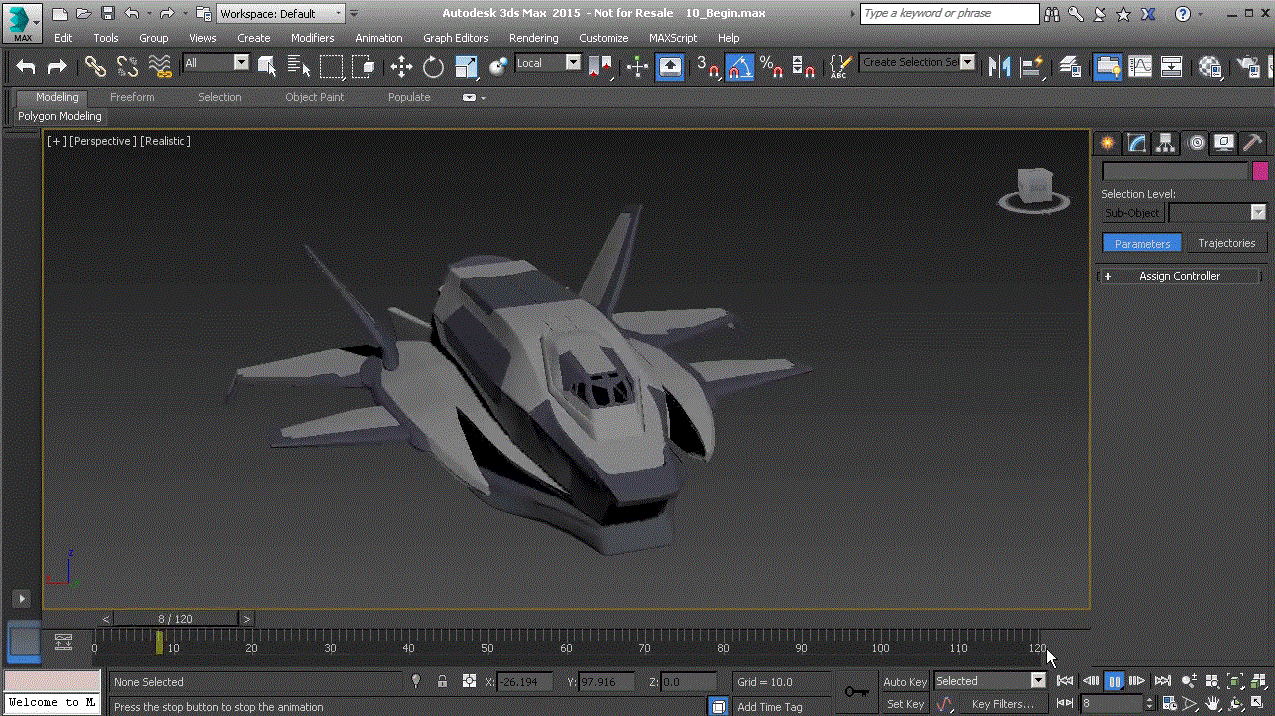Select the Select and Rotate tool
Screen dimensions: 1275x716
[433, 67]
